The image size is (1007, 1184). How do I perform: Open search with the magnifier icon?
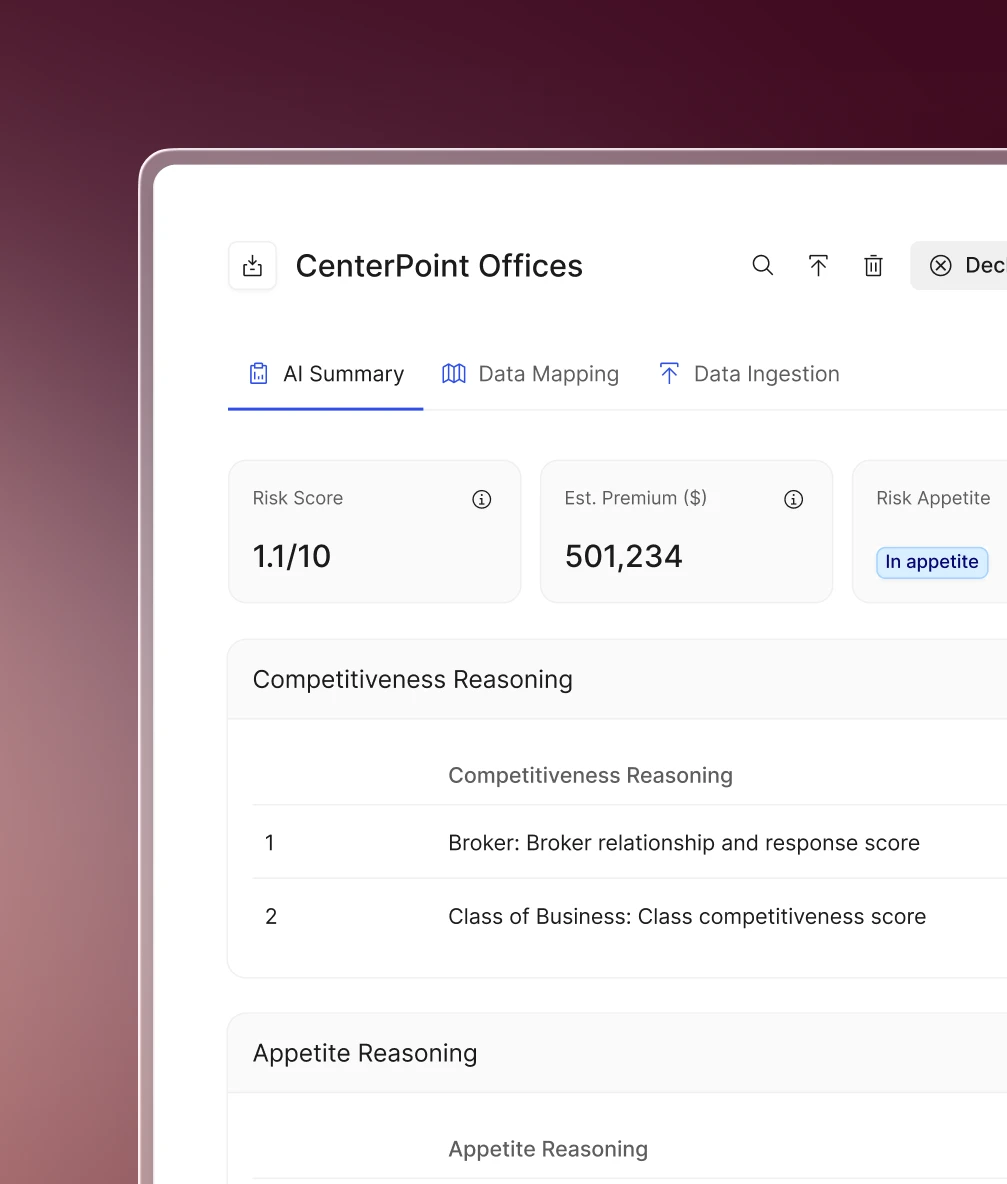[x=762, y=265]
